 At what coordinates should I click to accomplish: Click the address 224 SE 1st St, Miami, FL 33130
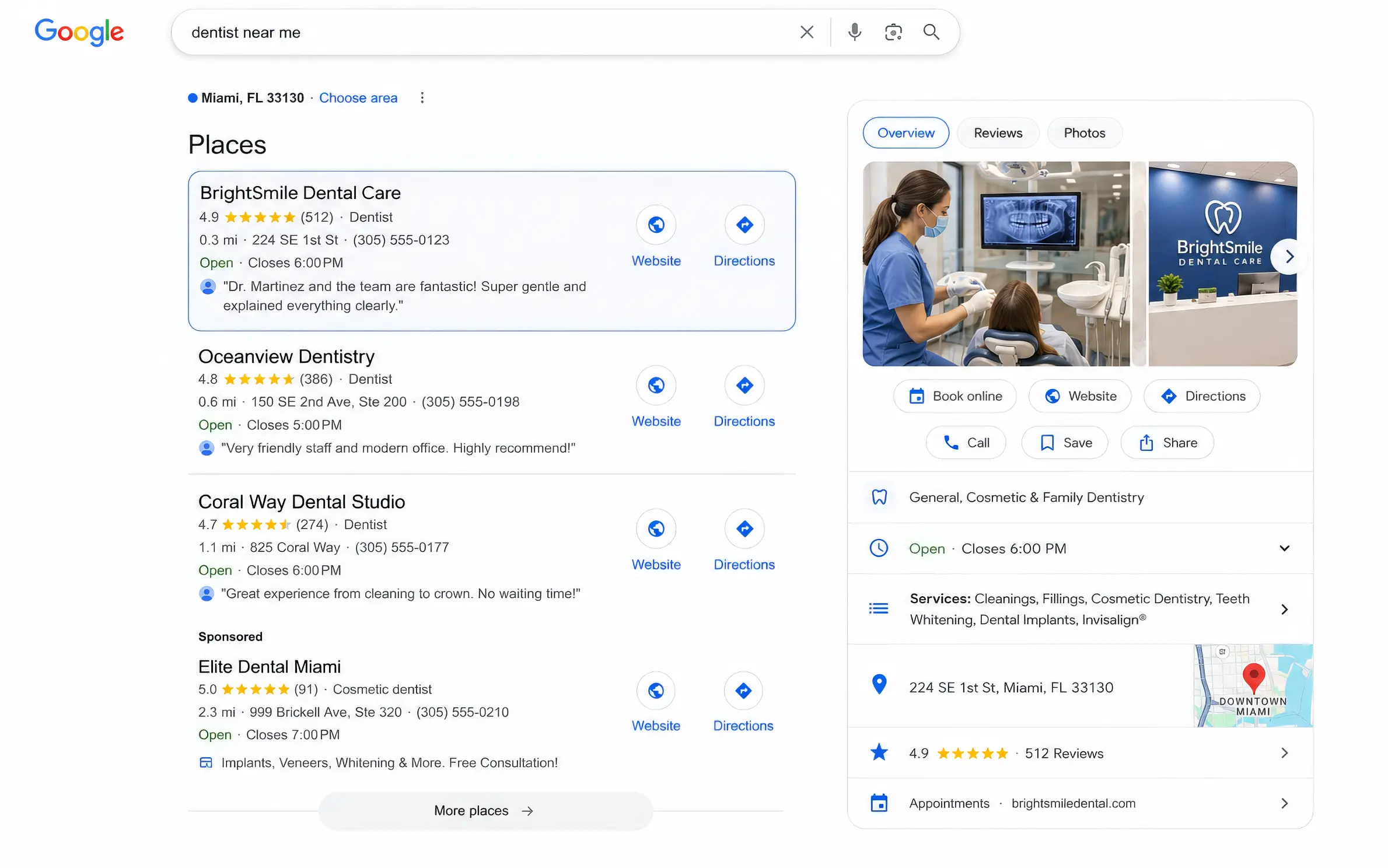[x=1011, y=688]
